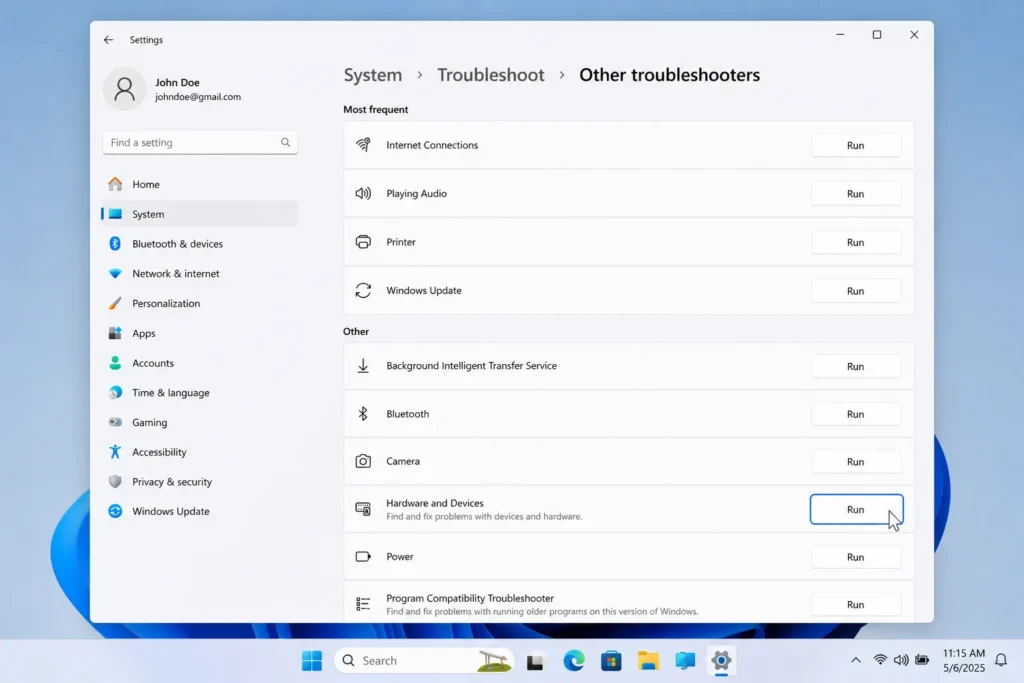Image resolution: width=1024 pixels, height=683 pixels.
Task: Click the Settings gear in taskbar
Action: coord(722,661)
